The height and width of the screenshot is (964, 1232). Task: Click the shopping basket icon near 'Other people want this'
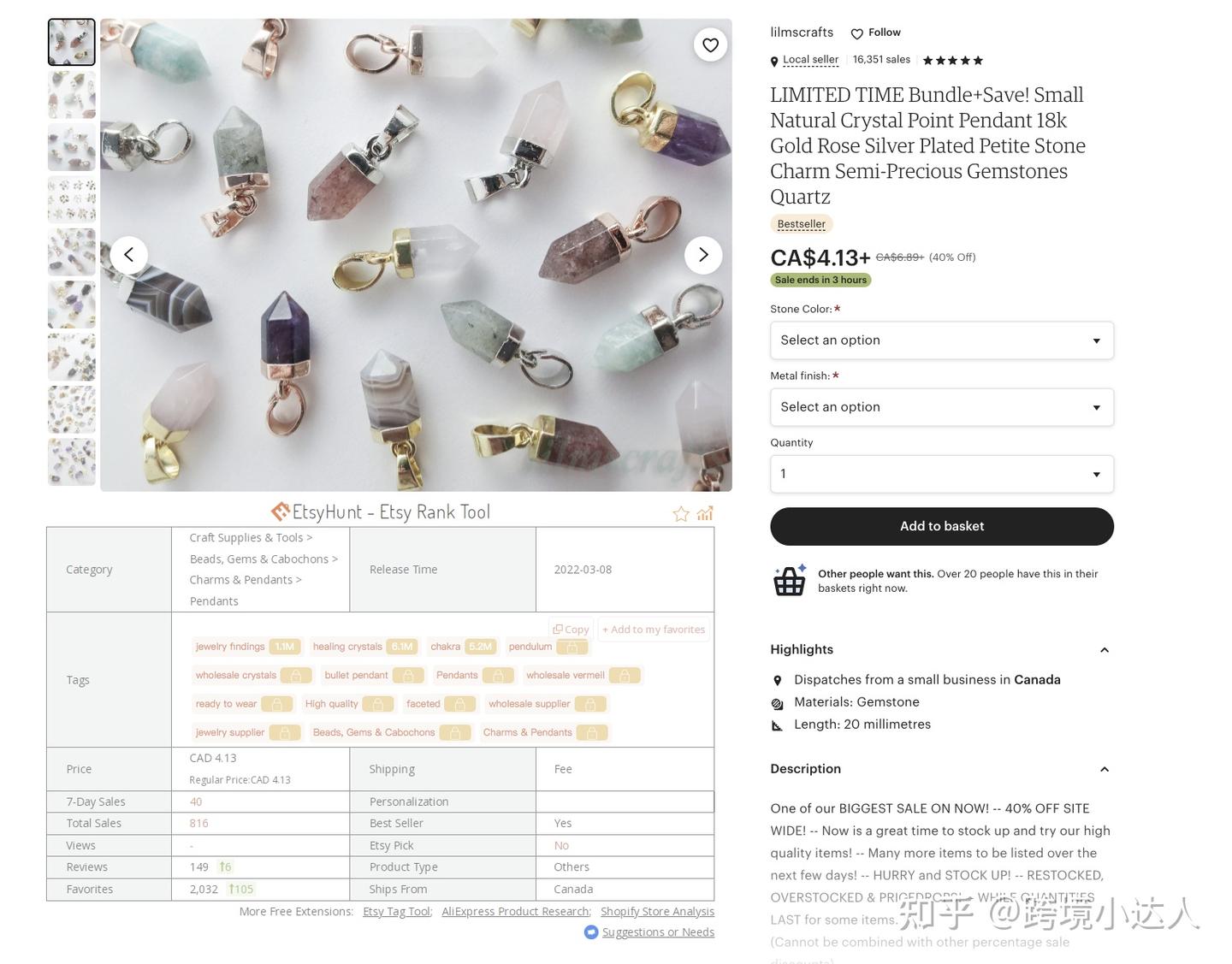[x=790, y=580]
